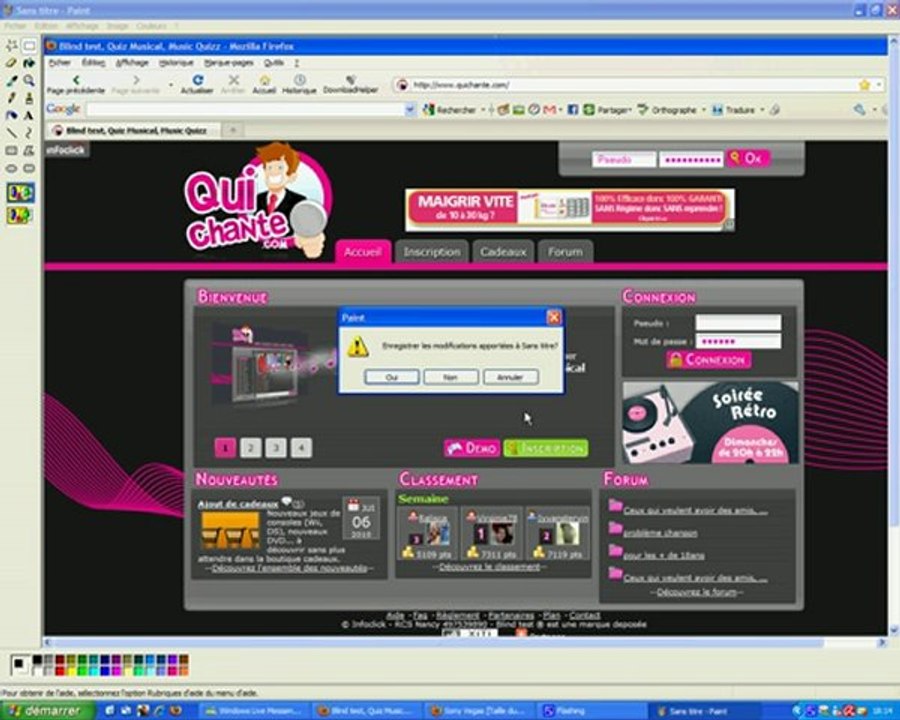Click the green Inscription button
900x720 pixels.
(546, 448)
